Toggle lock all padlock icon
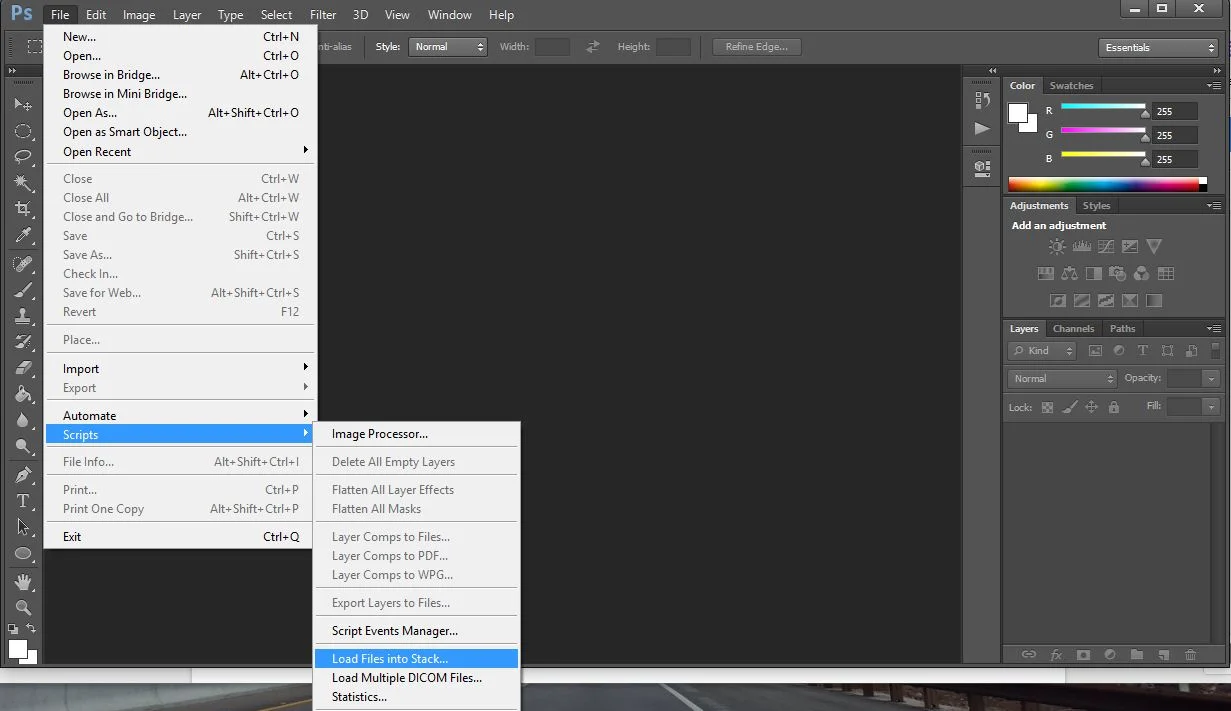 (x=1113, y=407)
